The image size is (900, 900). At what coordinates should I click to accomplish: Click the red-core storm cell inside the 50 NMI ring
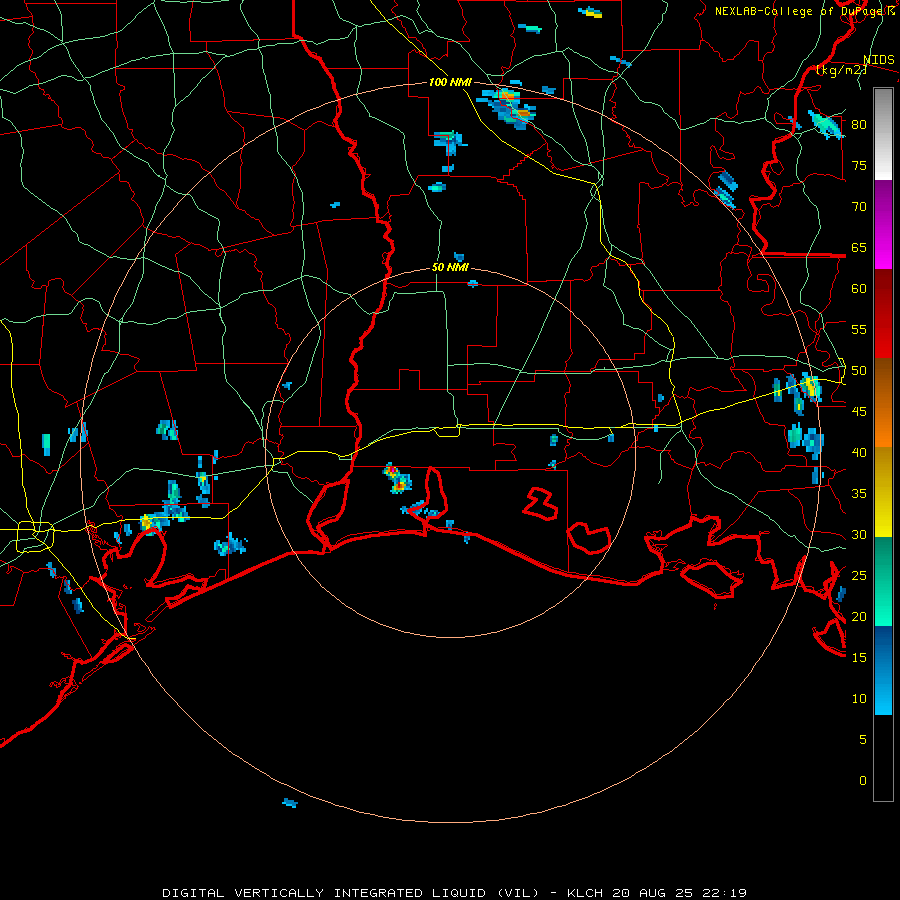click(397, 479)
